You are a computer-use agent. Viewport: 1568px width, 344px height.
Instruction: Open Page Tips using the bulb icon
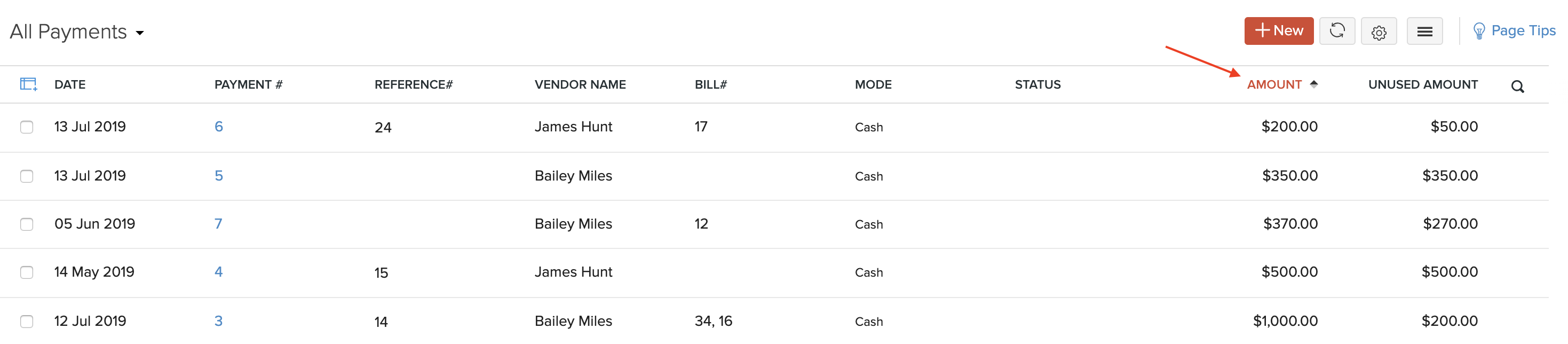[1480, 30]
